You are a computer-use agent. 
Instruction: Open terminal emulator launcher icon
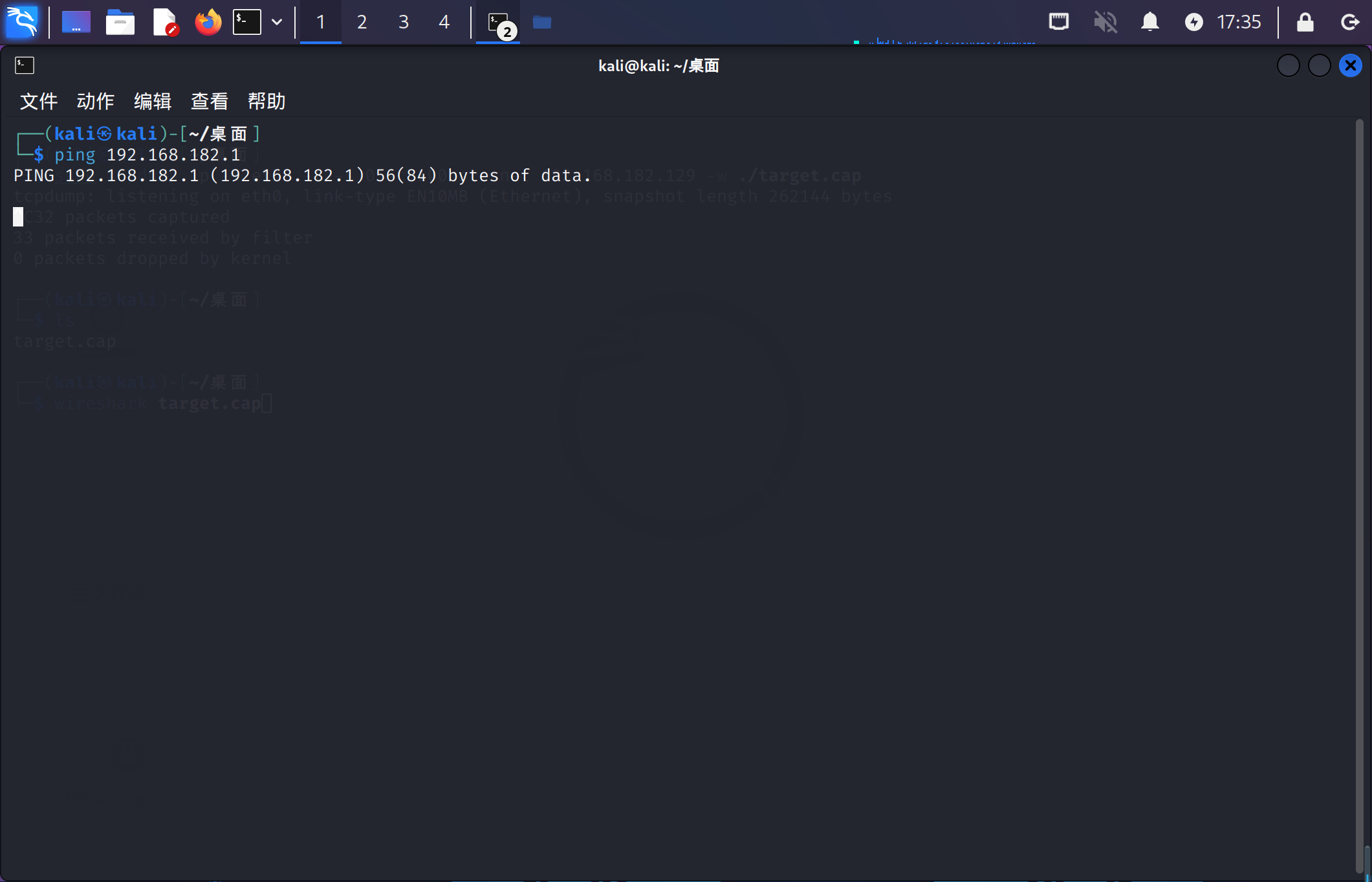click(247, 22)
